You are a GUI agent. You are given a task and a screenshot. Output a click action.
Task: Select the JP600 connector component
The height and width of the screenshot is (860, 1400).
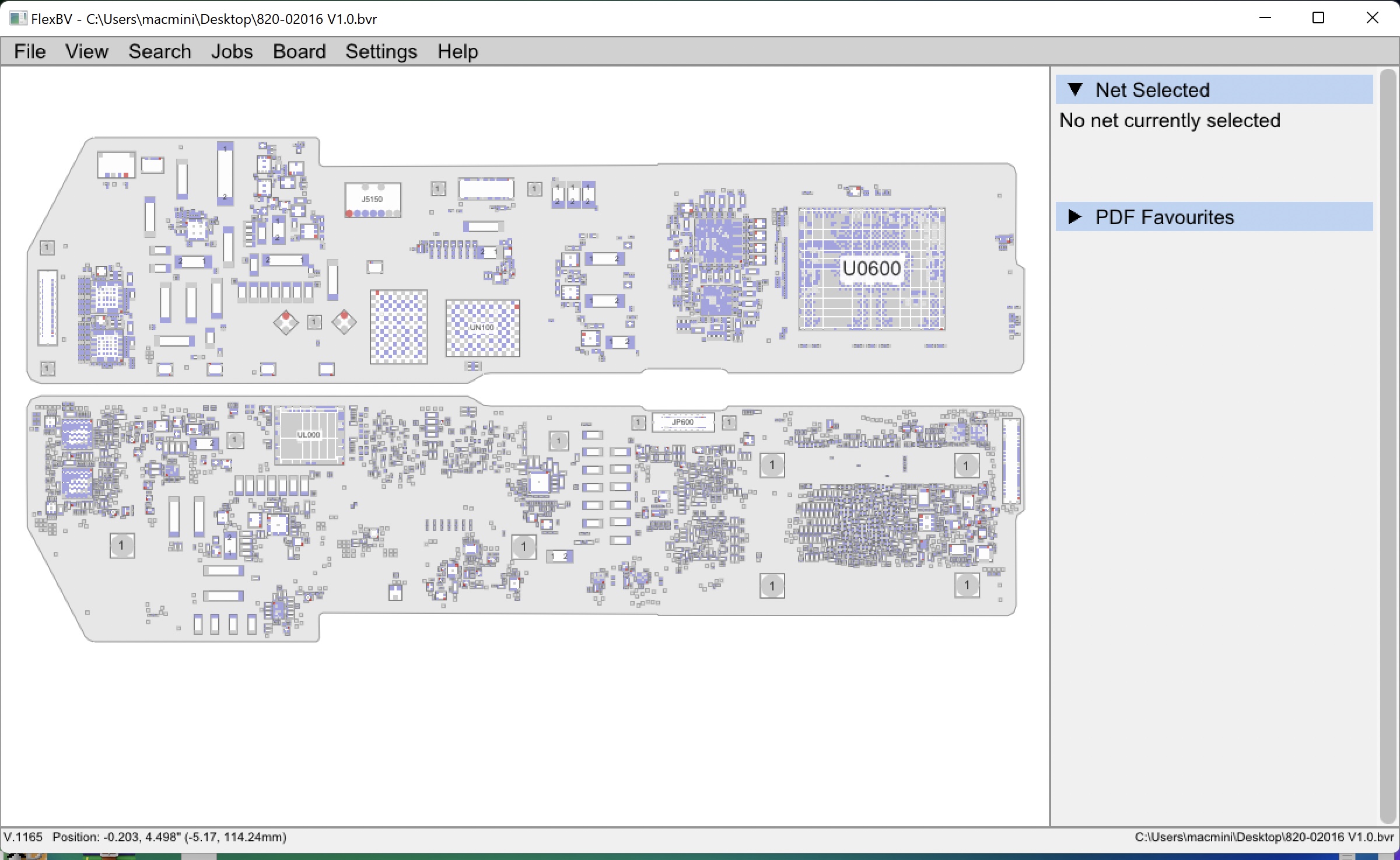tap(682, 422)
